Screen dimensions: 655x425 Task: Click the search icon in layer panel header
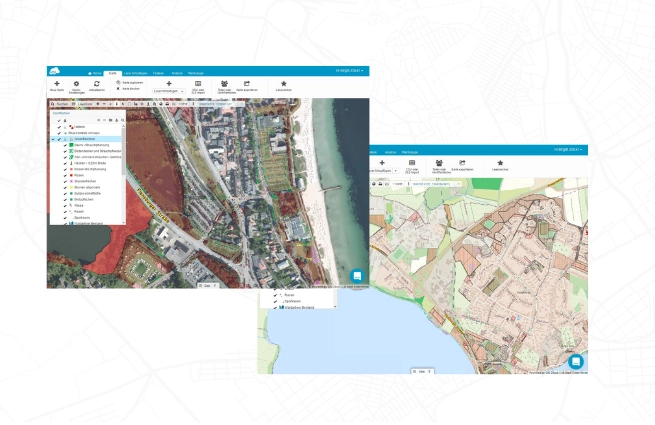coord(122,120)
